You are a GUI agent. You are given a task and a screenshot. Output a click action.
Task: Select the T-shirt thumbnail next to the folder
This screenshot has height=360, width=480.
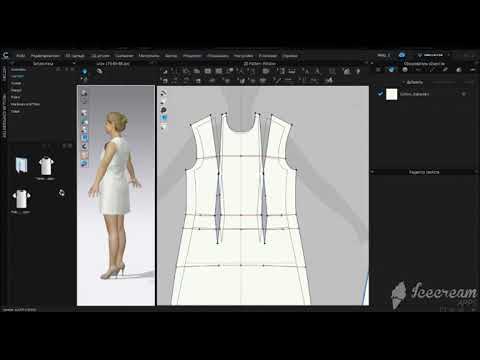click(x=46, y=166)
